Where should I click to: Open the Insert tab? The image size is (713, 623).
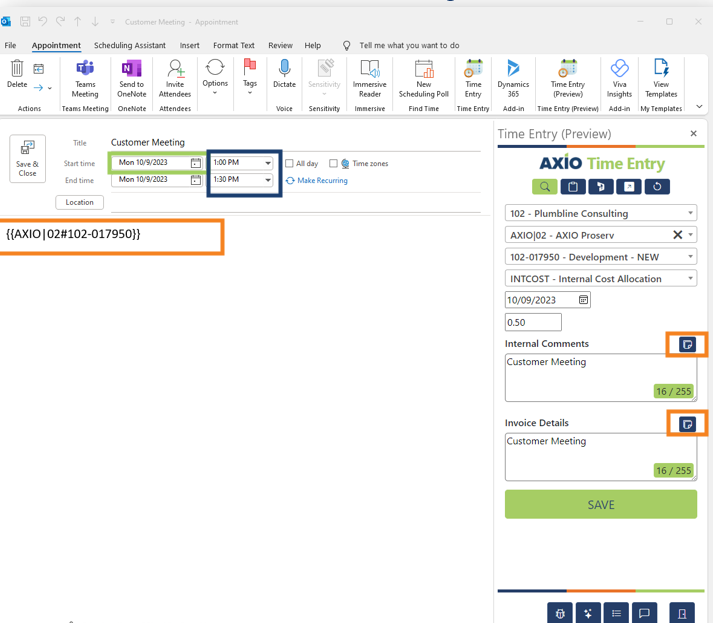click(x=189, y=45)
